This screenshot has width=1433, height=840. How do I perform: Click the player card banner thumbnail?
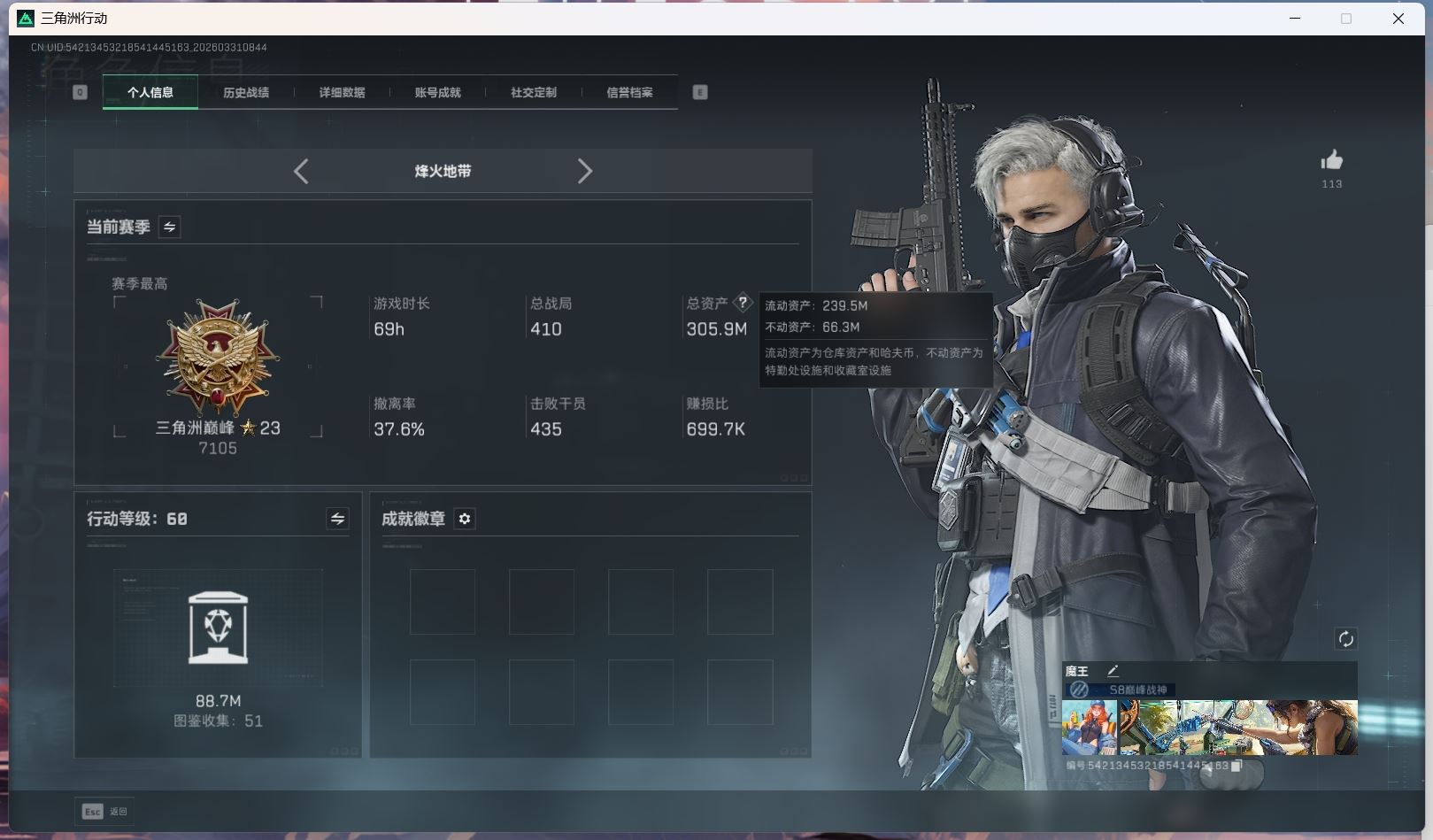tap(1237, 728)
